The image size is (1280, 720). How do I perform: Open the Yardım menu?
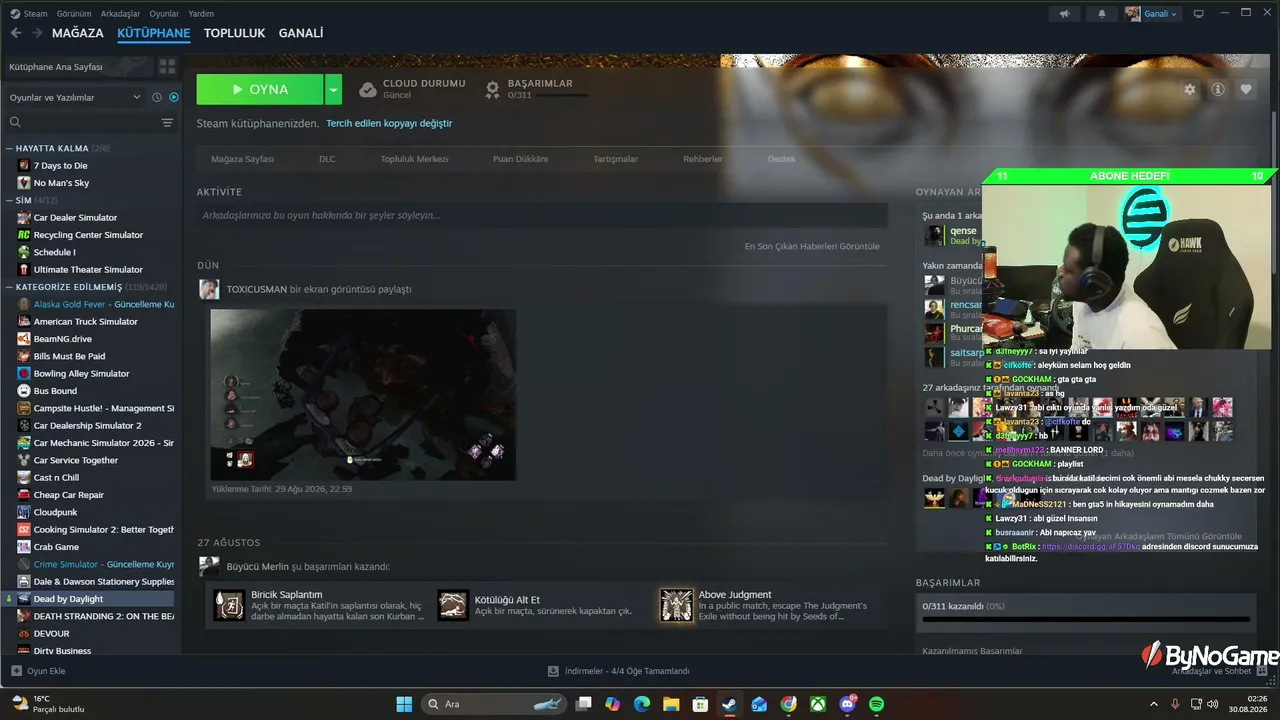201,14
